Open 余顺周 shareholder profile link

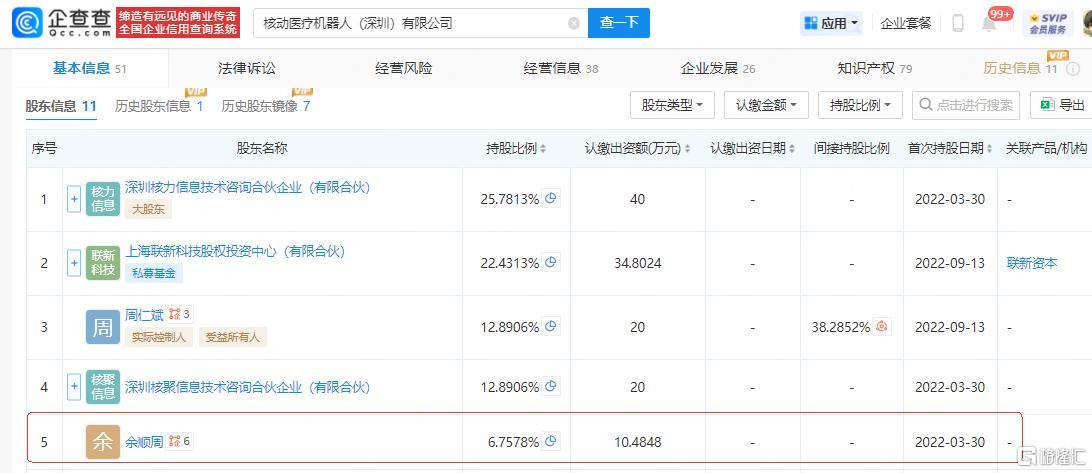(144, 442)
